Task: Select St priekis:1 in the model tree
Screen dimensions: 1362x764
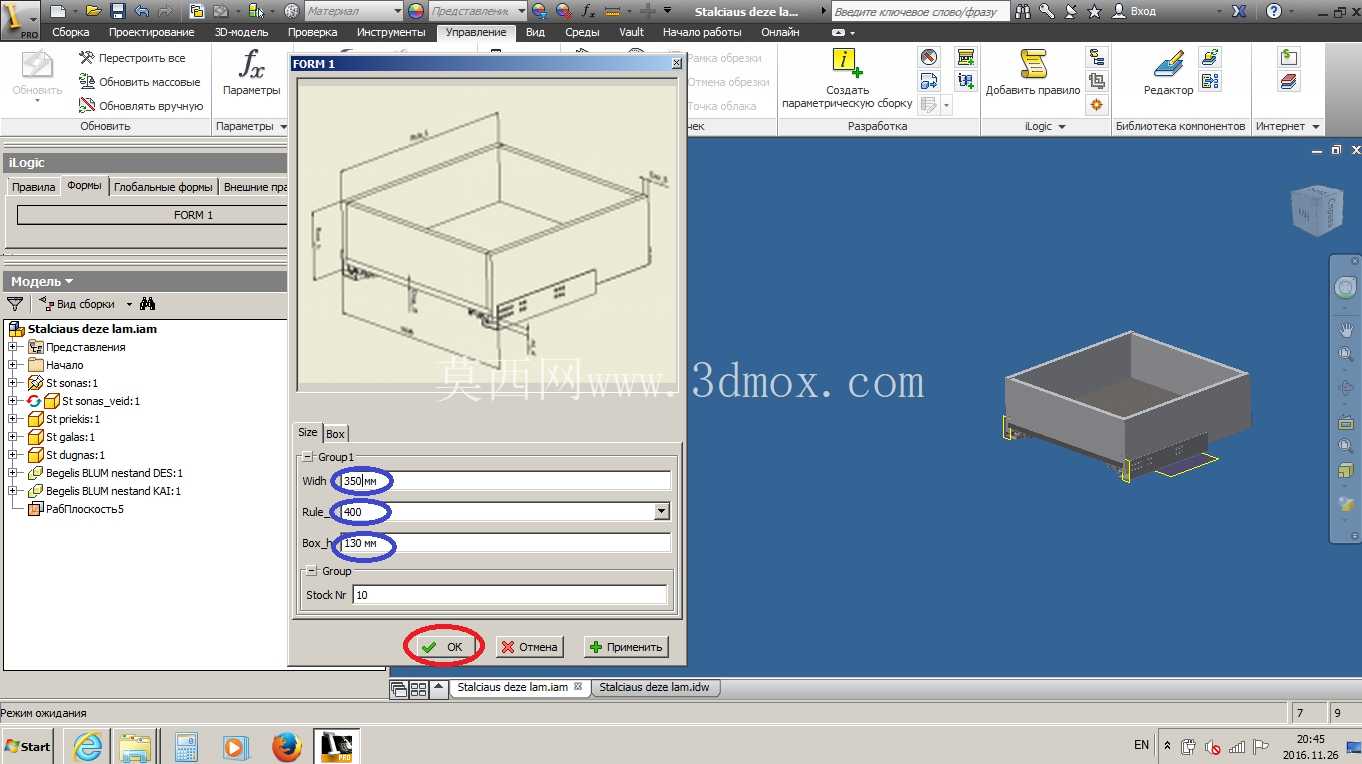Action: click(72, 419)
